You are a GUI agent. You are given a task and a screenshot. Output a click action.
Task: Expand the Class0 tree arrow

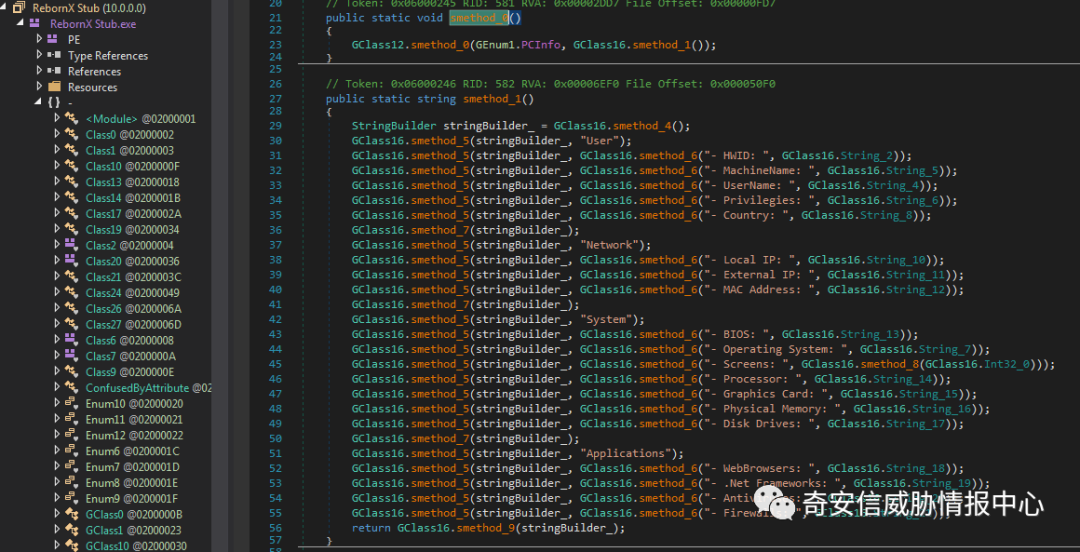point(57,134)
